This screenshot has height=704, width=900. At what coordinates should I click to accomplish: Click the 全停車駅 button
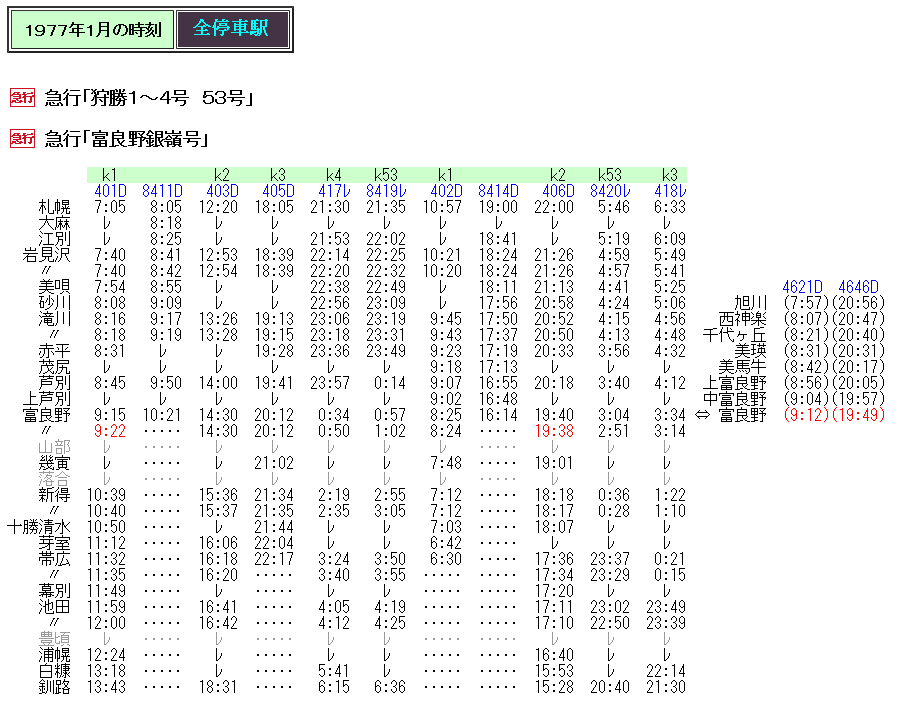click(231, 29)
